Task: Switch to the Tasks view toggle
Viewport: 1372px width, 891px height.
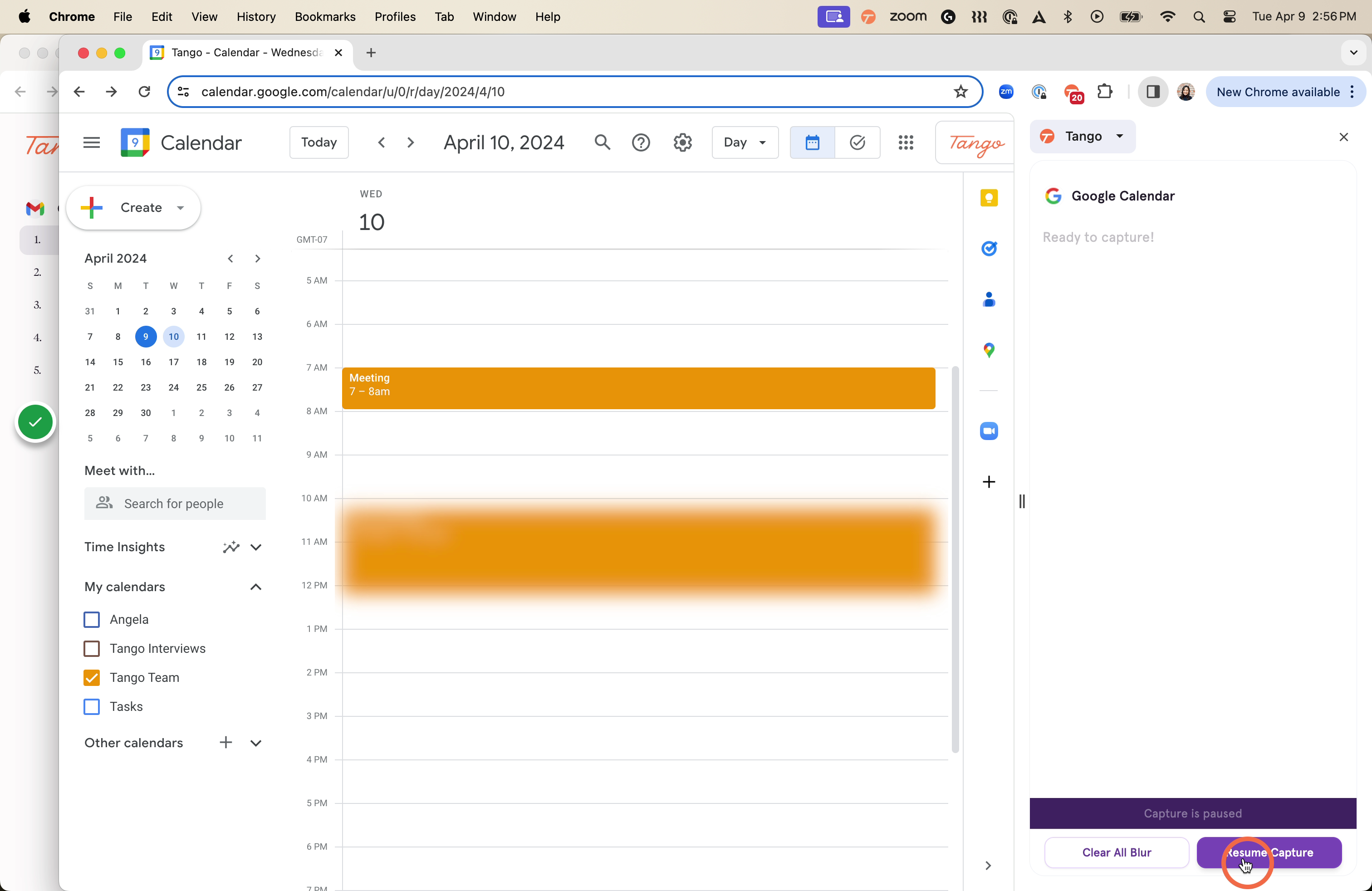Action: 857,142
